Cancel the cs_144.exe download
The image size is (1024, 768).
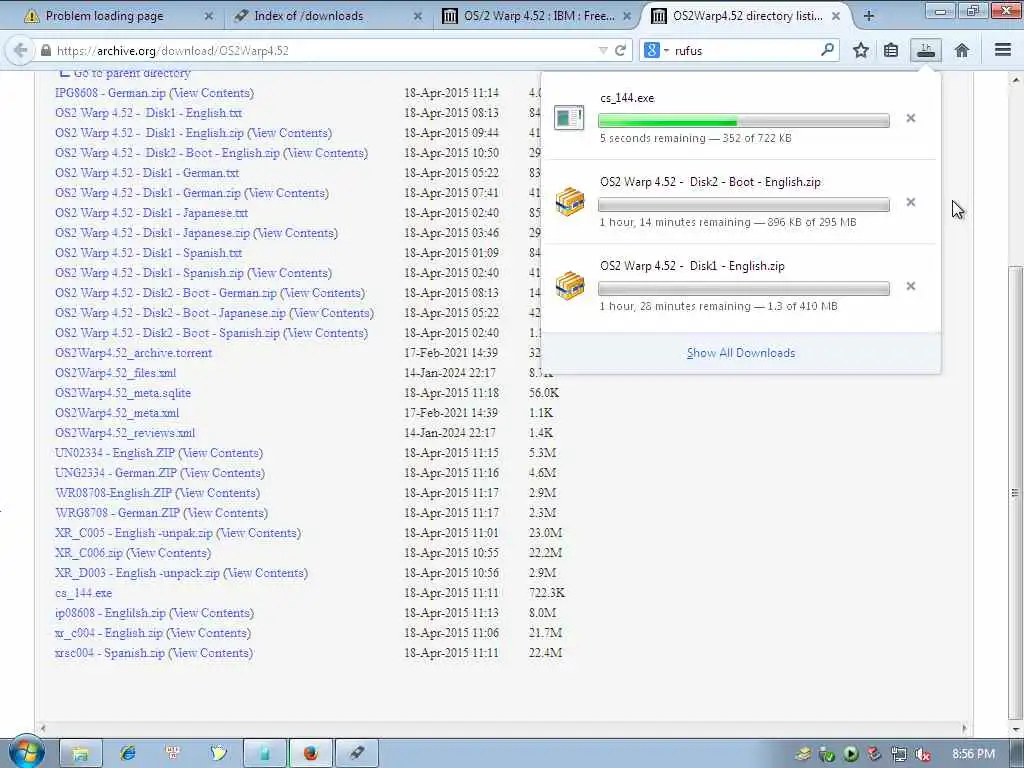tap(910, 118)
